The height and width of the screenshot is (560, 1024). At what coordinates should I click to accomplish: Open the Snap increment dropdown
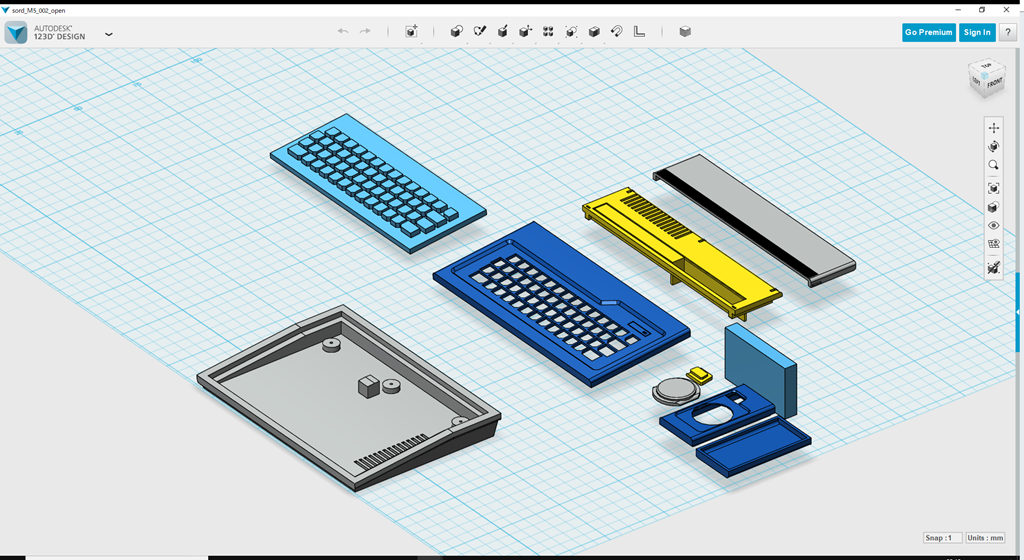pyautogui.click(x=942, y=538)
